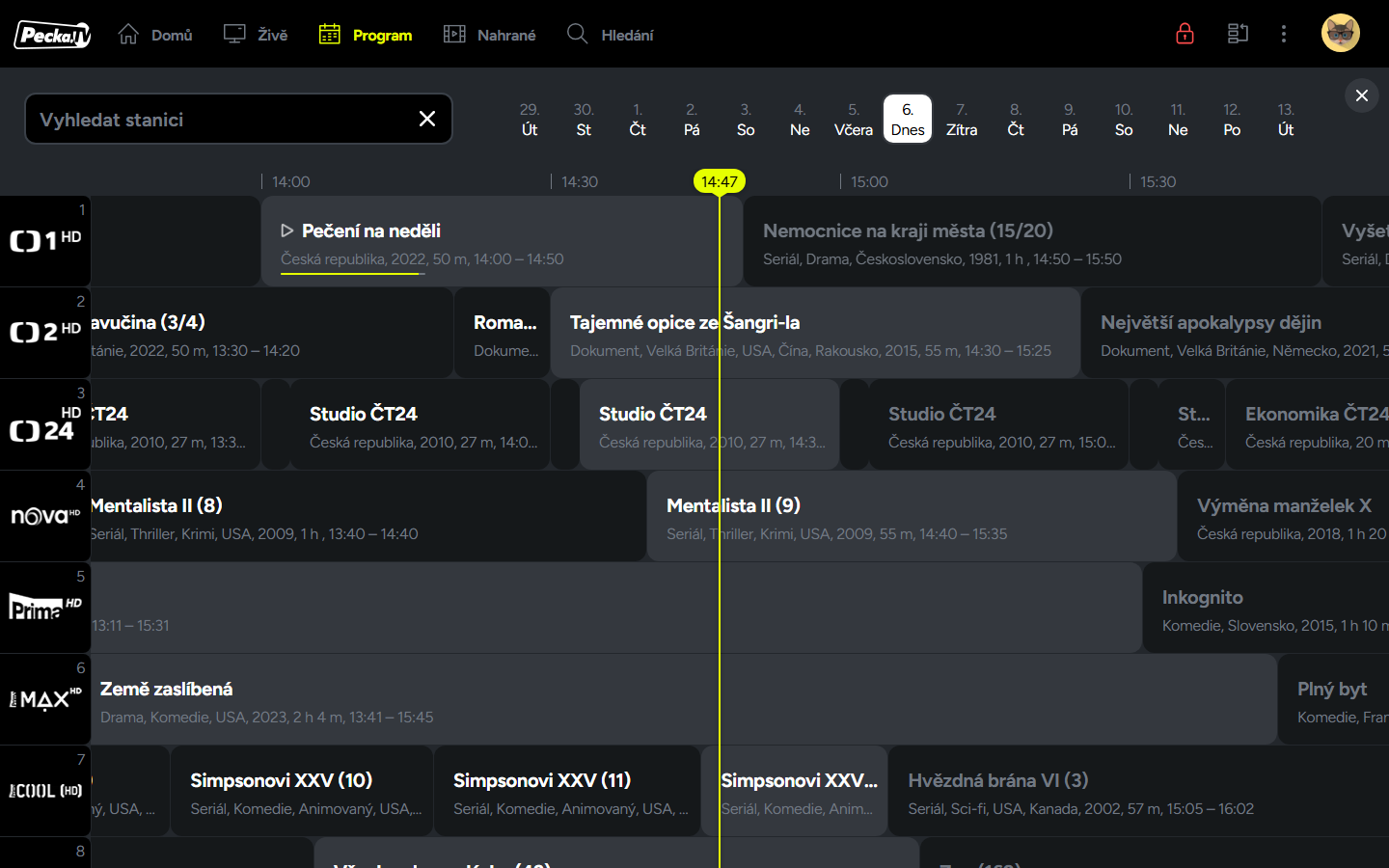This screenshot has height=868, width=1389.
Task: Close the program guide panel
Action: tap(1362, 95)
